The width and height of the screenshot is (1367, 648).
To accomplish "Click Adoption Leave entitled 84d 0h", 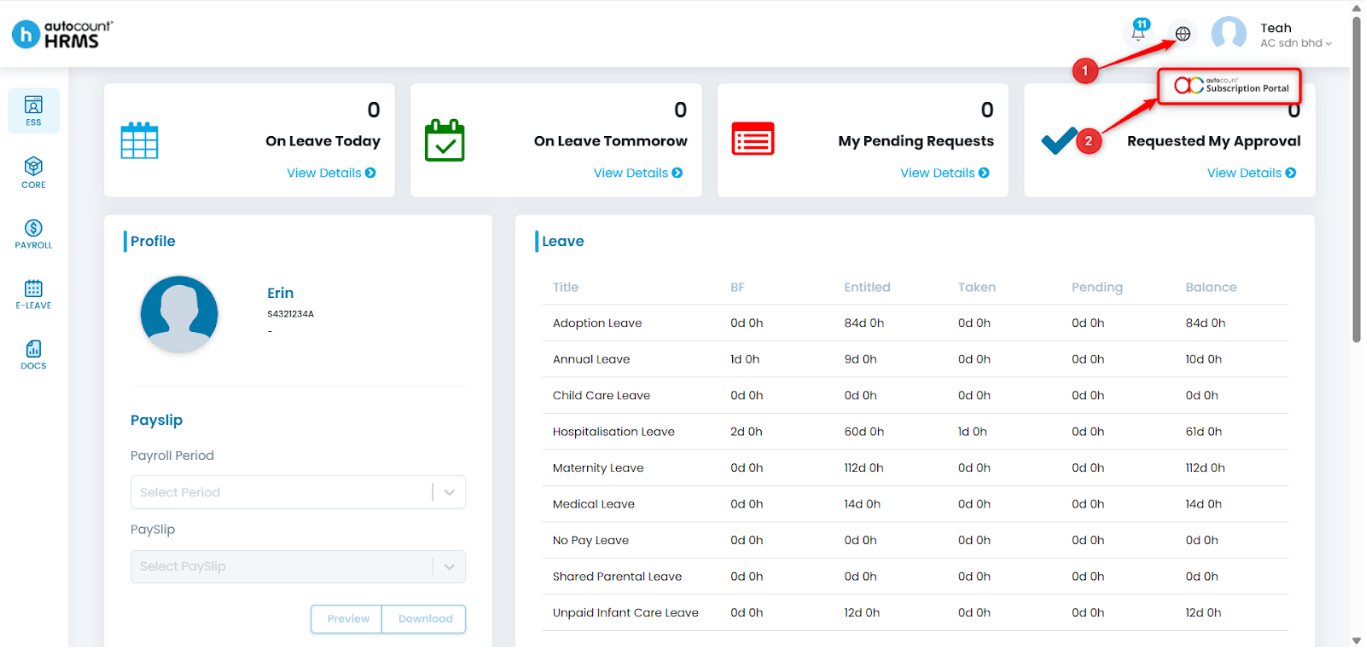I will (864, 323).
